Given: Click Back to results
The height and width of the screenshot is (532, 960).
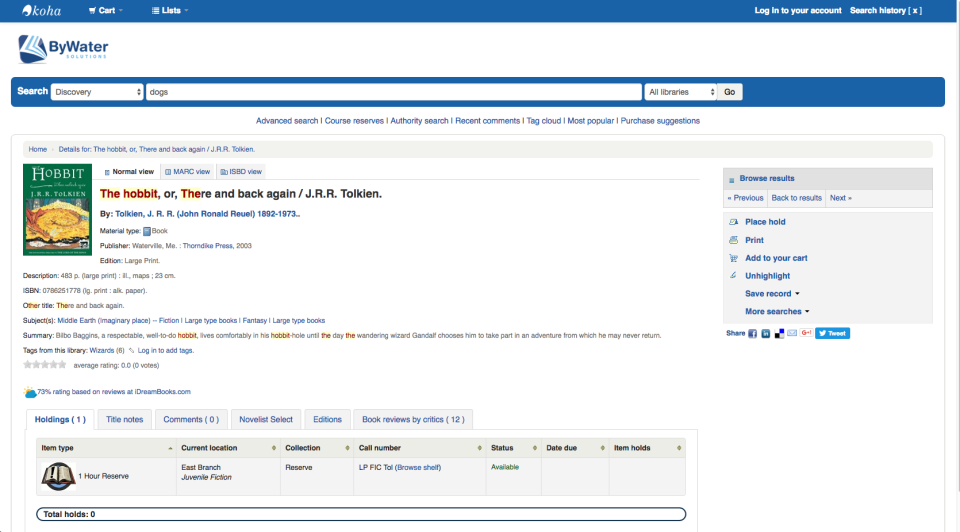Looking at the screenshot, I should 796,198.
